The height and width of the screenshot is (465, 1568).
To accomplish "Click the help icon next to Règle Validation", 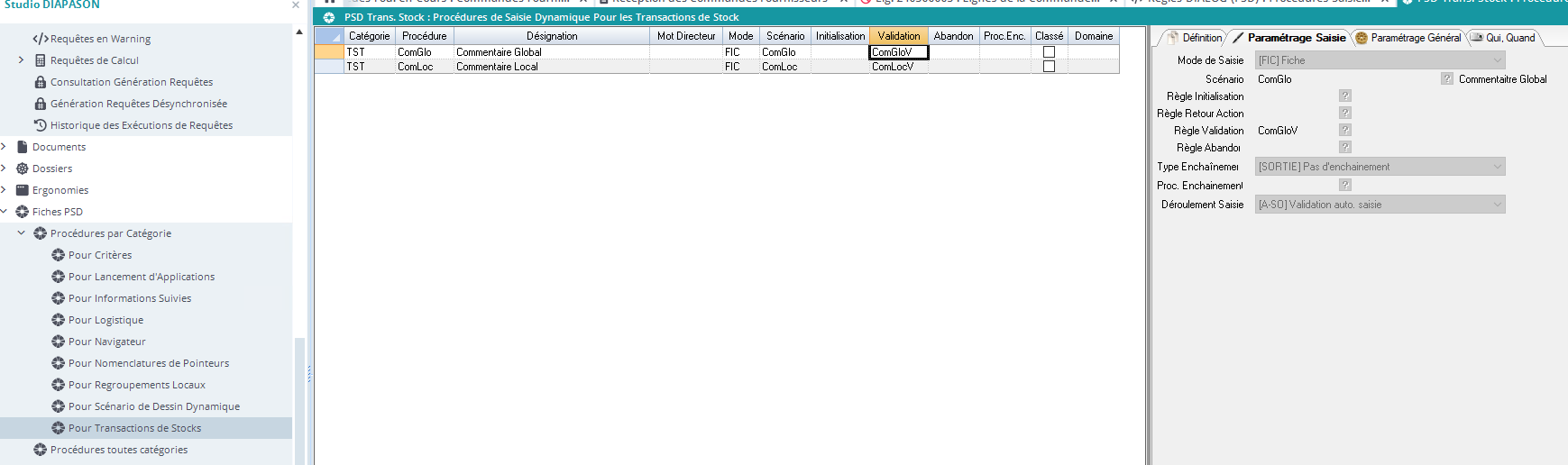I will [1344, 130].
